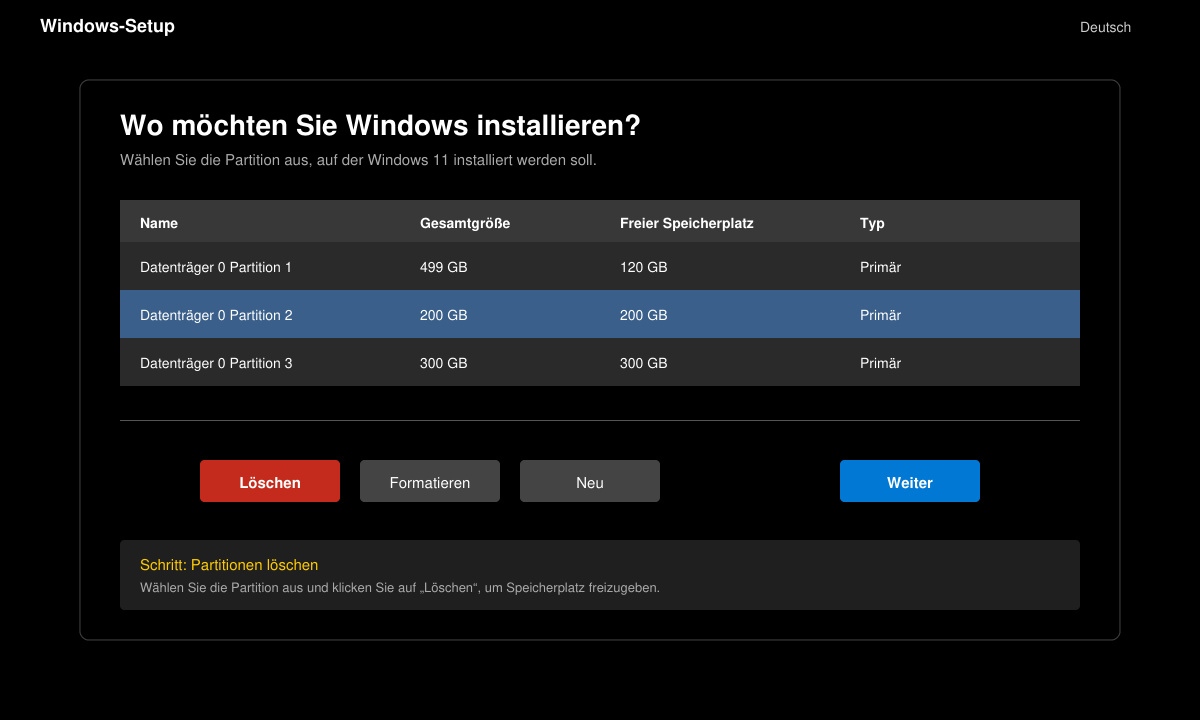Image resolution: width=1200 pixels, height=720 pixels.
Task: Select the Datenträger 0 Partition 1 row
Action: pyautogui.click(x=600, y=267)
